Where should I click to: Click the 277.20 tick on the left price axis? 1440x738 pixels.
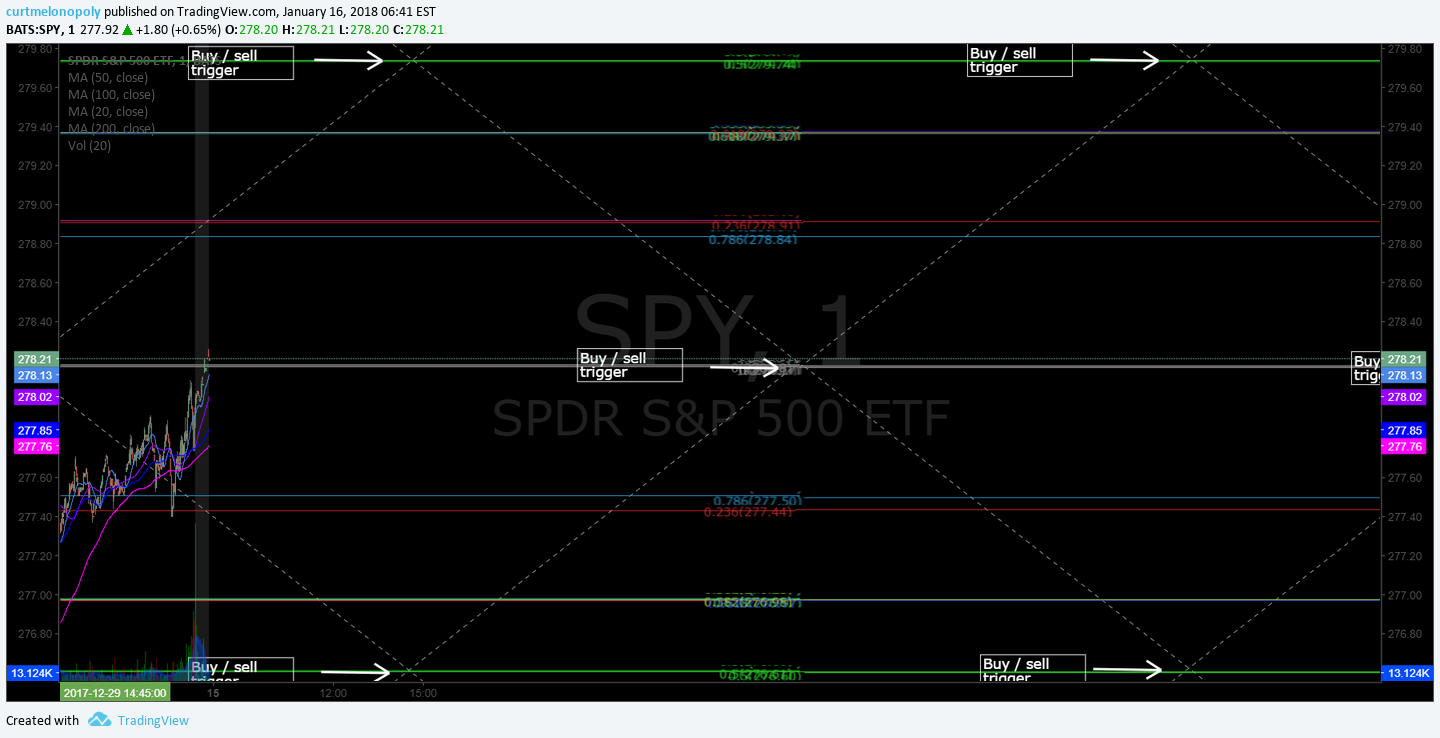tap(37, 556)
